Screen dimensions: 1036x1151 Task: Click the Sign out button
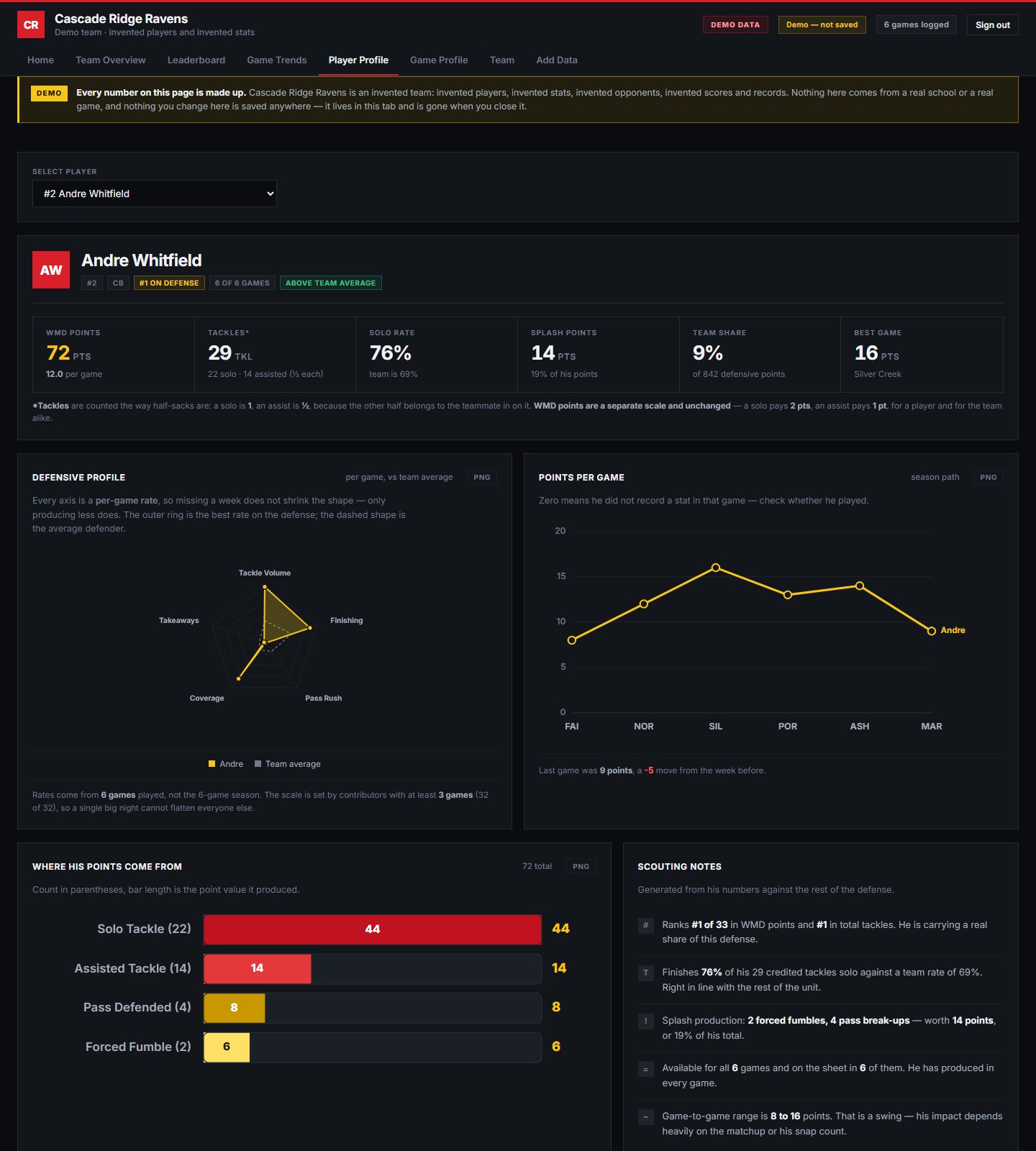993,24
